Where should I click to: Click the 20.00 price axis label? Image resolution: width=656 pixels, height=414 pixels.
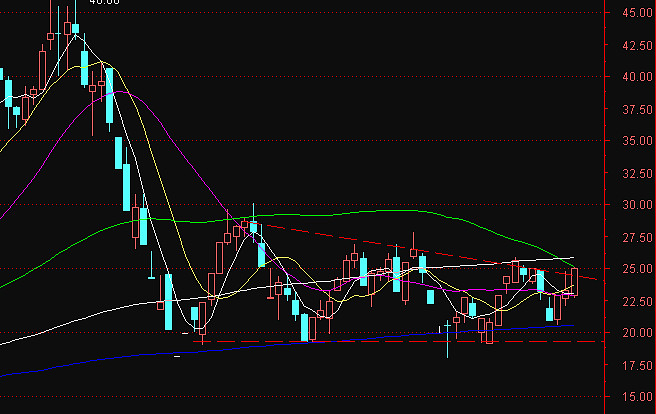coord(632,333)
